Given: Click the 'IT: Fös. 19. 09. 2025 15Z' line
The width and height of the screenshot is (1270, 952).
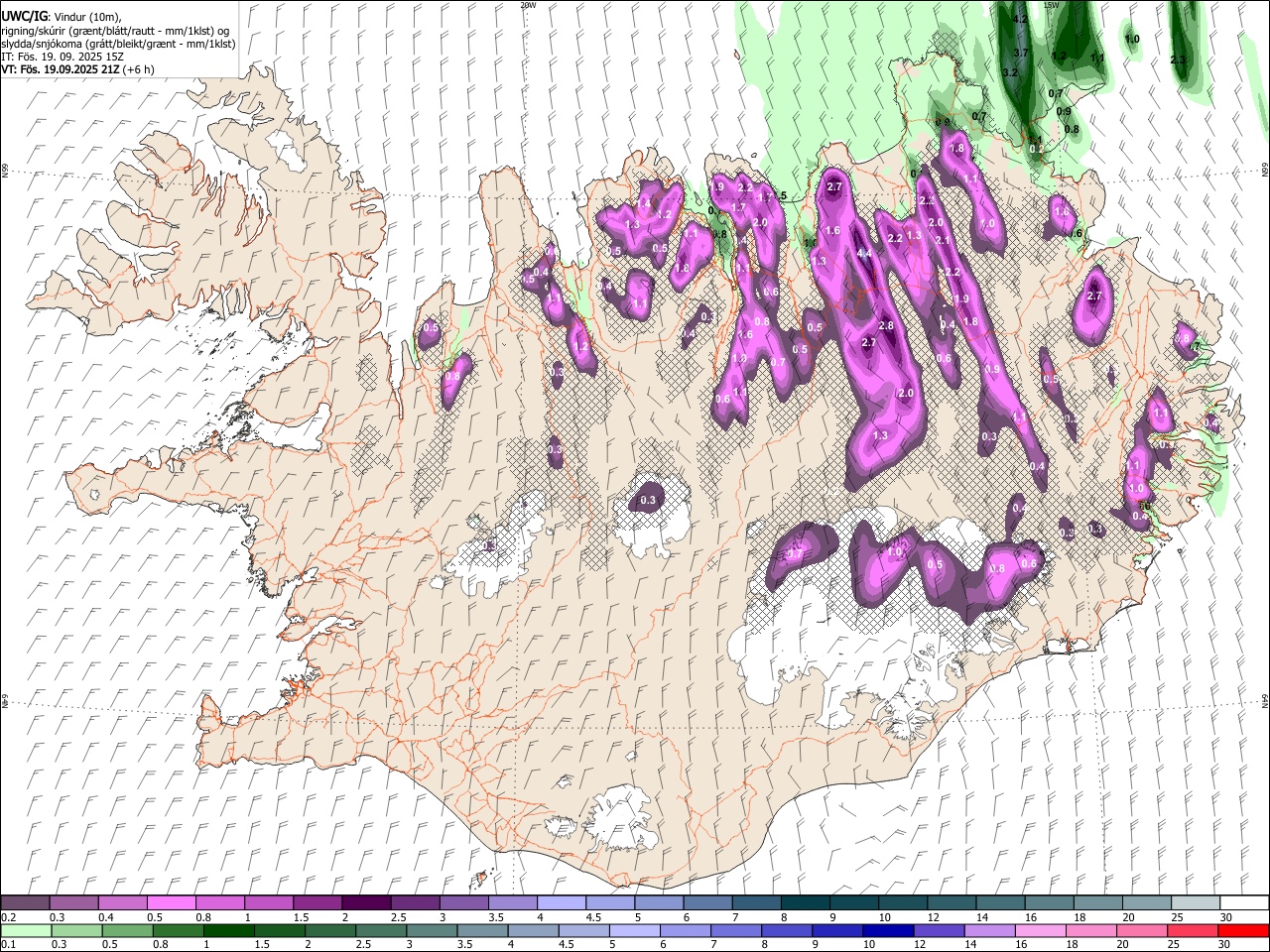Looking at the screenshot, I should coord(63,58).
